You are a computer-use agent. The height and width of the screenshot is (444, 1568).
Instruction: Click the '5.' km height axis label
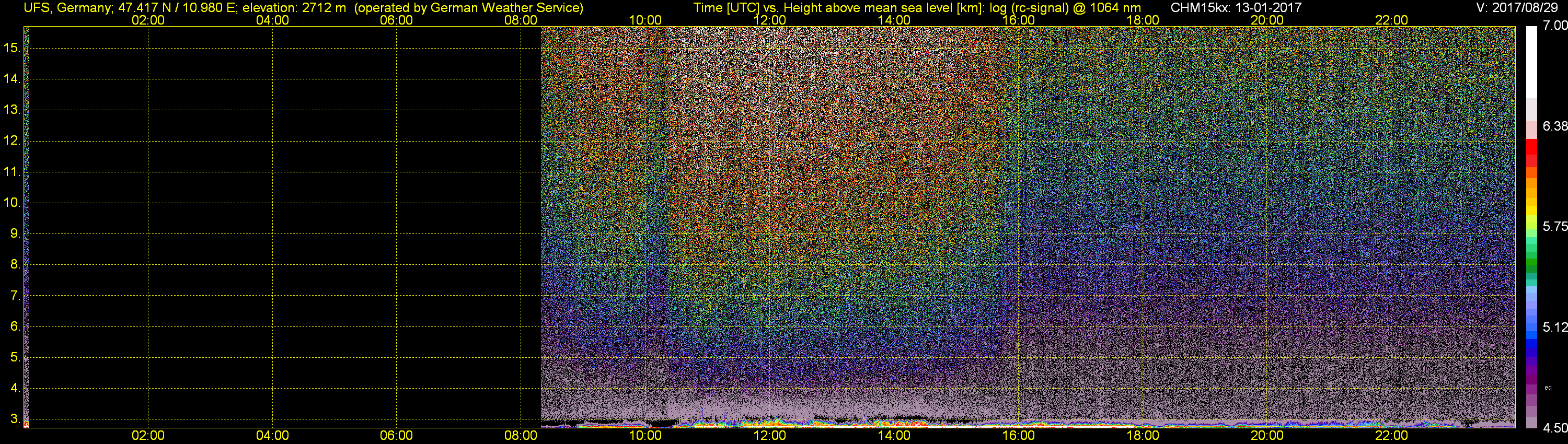(x=15, y=357)
